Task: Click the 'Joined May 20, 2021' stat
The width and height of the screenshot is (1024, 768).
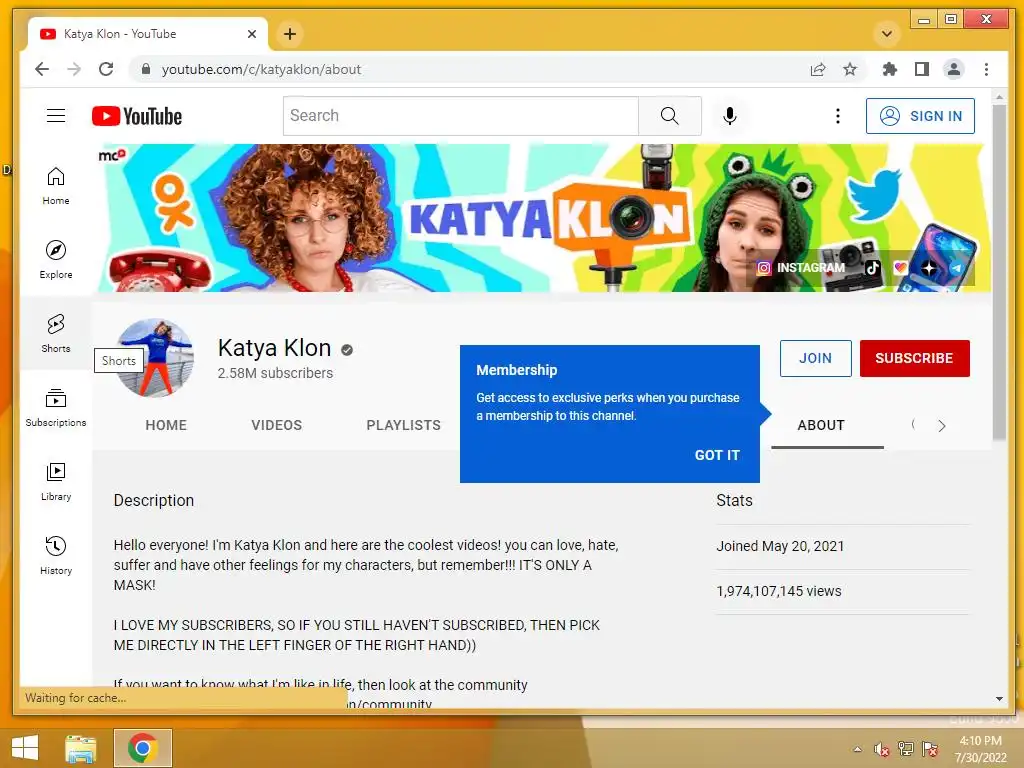Action: click(x=780, y=546)
